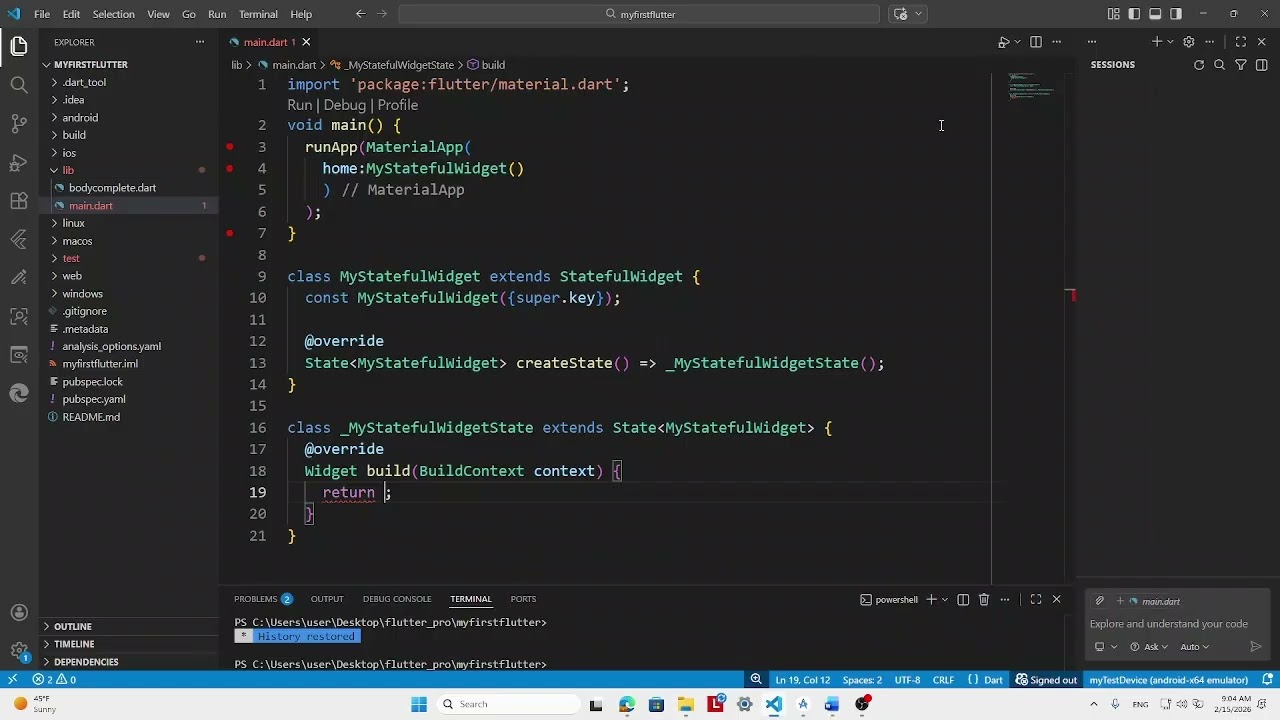
Task: Split the terminal
Action: tap(963, 599)
